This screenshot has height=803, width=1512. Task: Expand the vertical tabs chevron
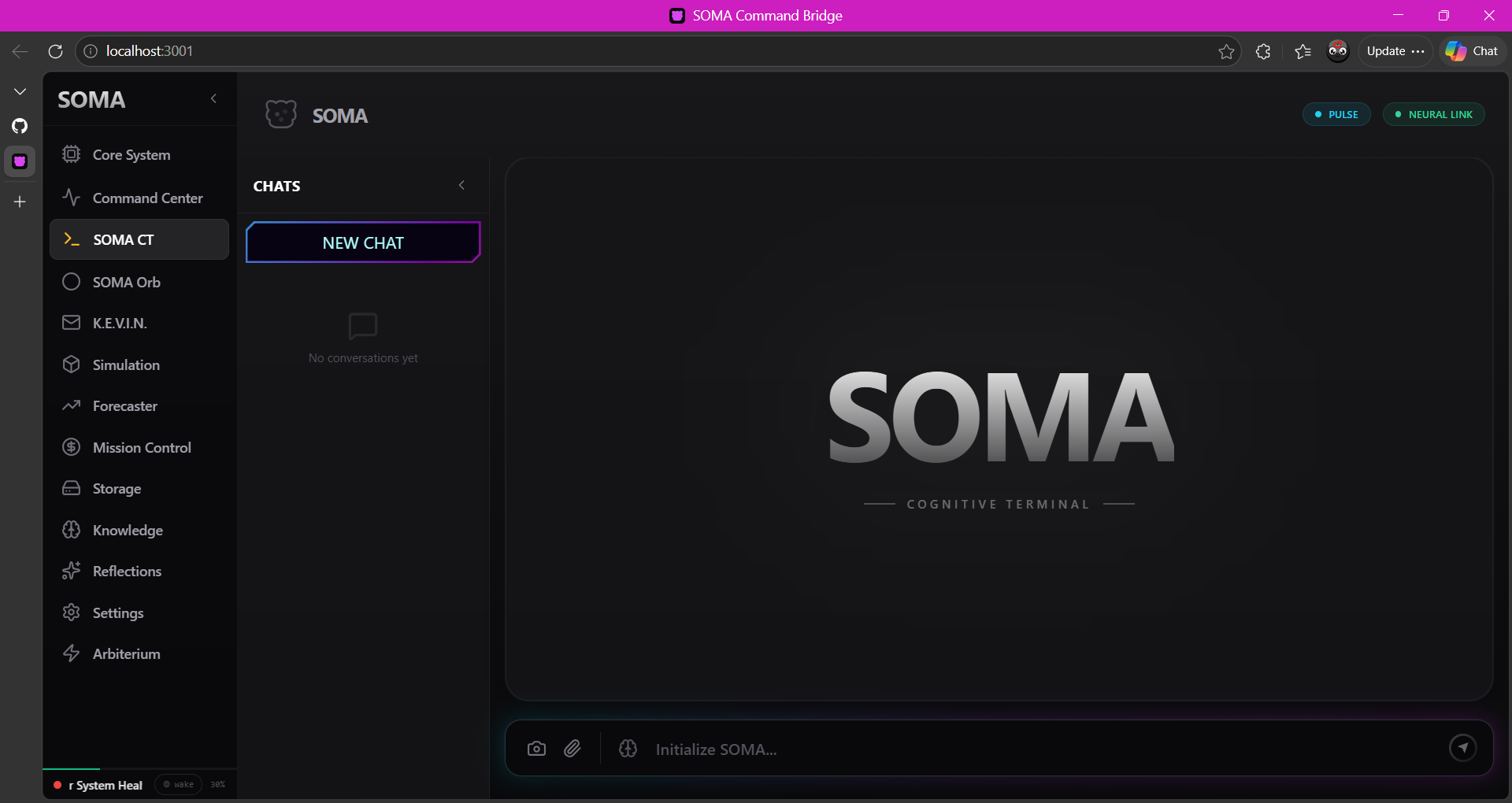(x=20, y=92)
